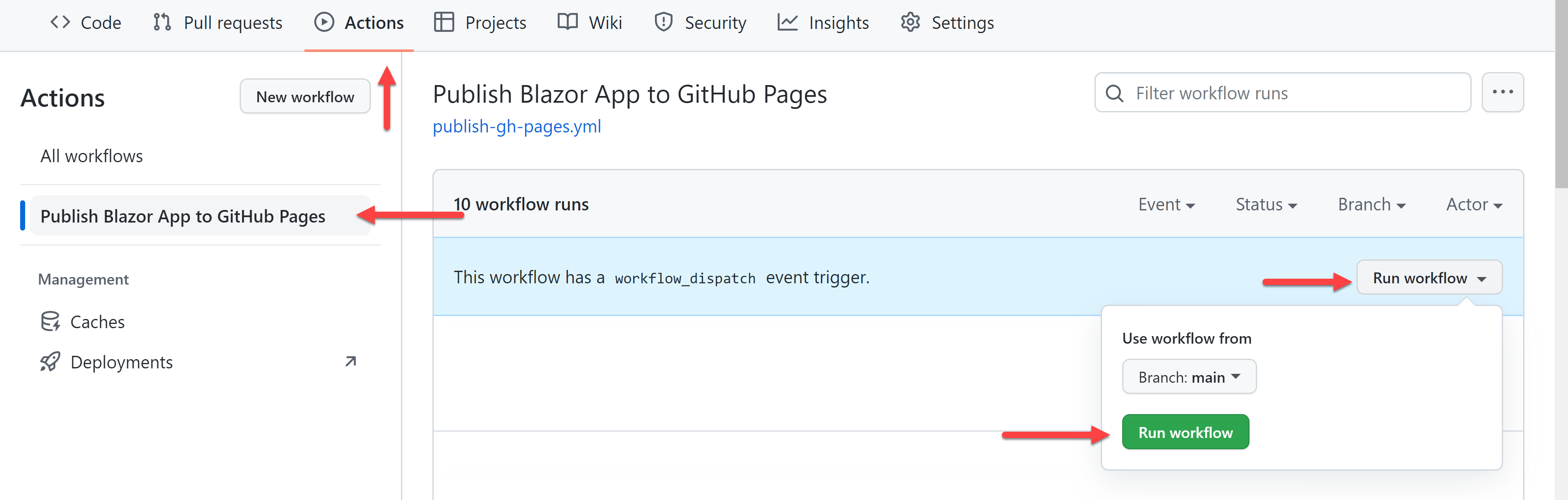Switch to the Actions tab

coord(359,23)
